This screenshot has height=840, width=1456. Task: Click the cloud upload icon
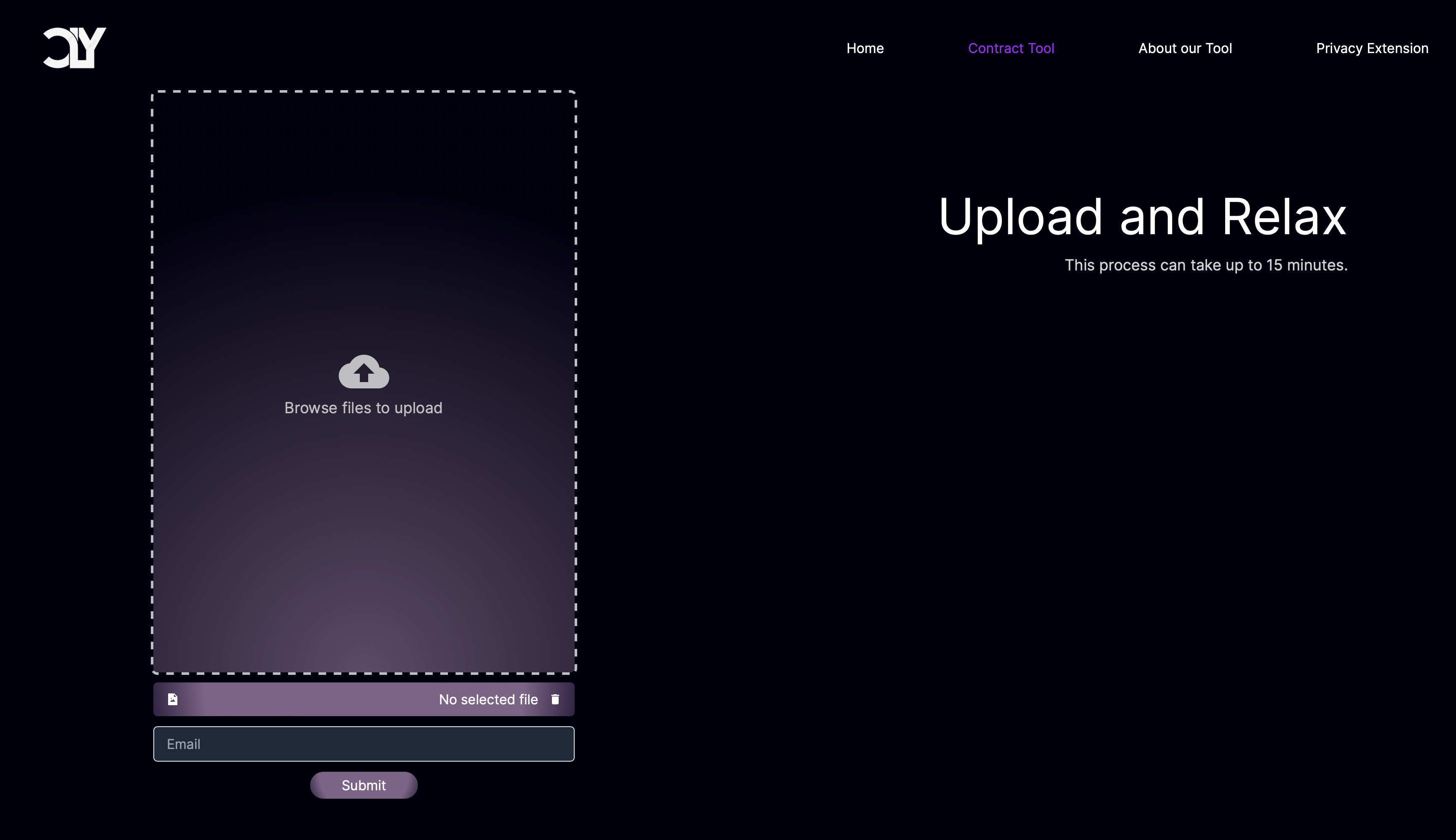coord(364,372)
